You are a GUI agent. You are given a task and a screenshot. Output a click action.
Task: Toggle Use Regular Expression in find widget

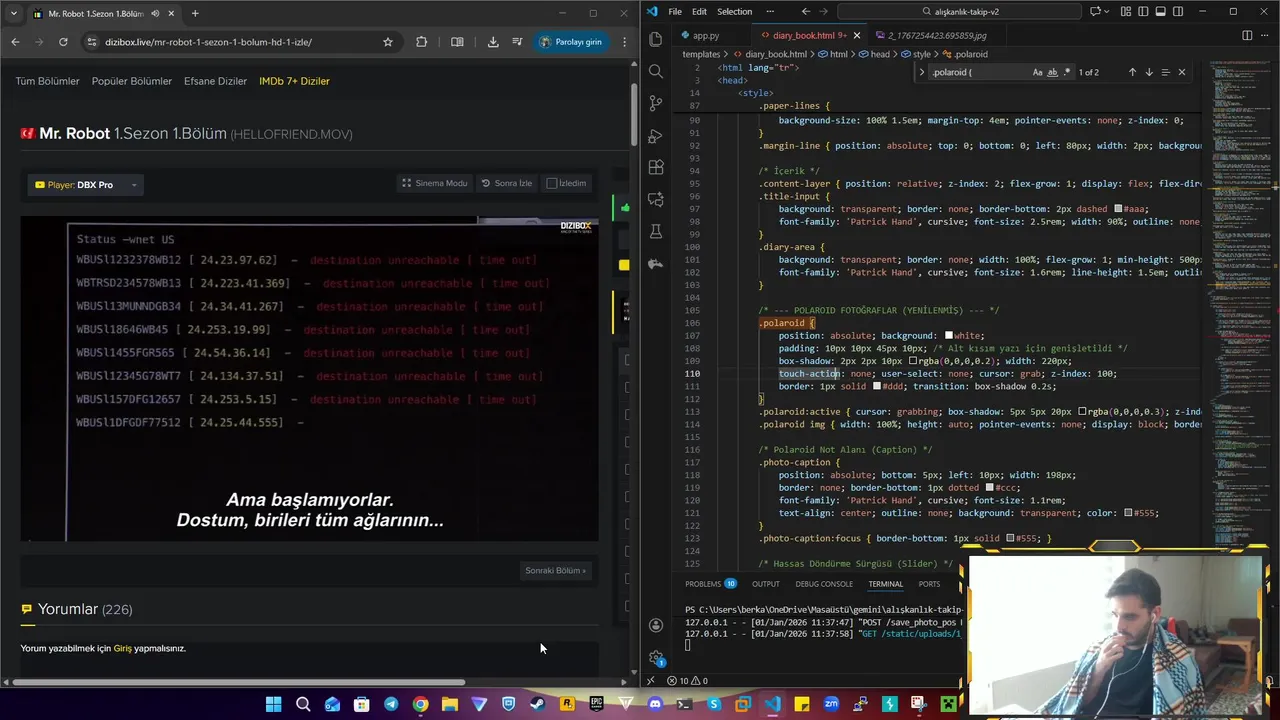[1067, 72]
